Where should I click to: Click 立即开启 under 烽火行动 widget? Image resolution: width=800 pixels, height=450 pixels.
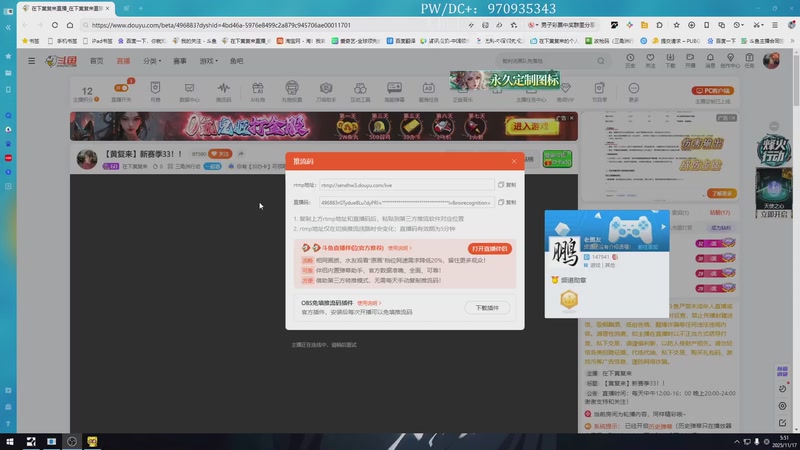click(774, 214)
